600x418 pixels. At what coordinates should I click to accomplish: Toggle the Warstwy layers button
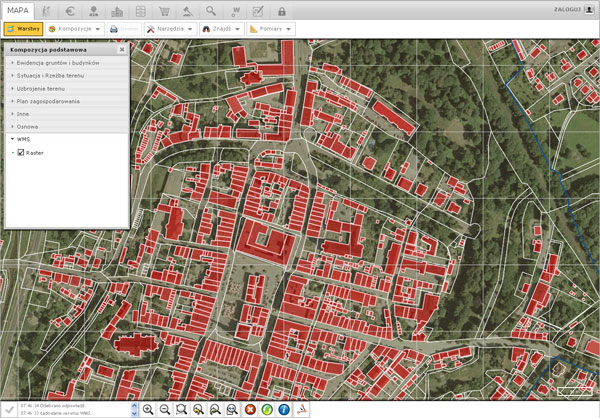[x=23, y=29]
